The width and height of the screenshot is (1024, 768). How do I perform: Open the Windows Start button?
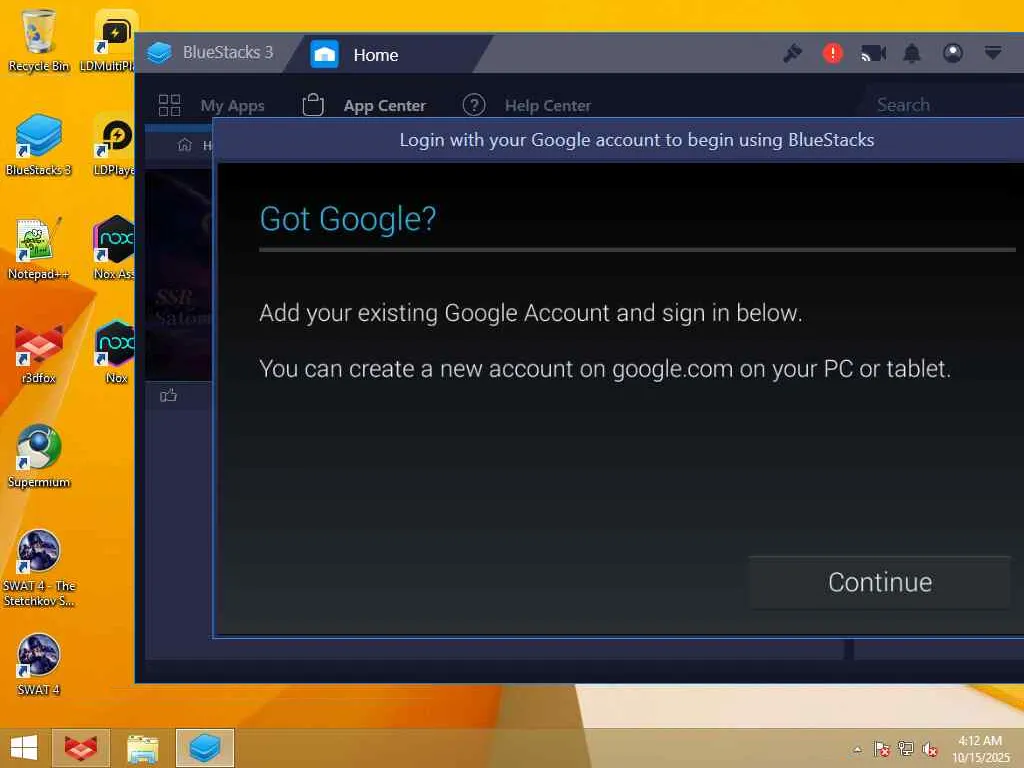[24, 748]
